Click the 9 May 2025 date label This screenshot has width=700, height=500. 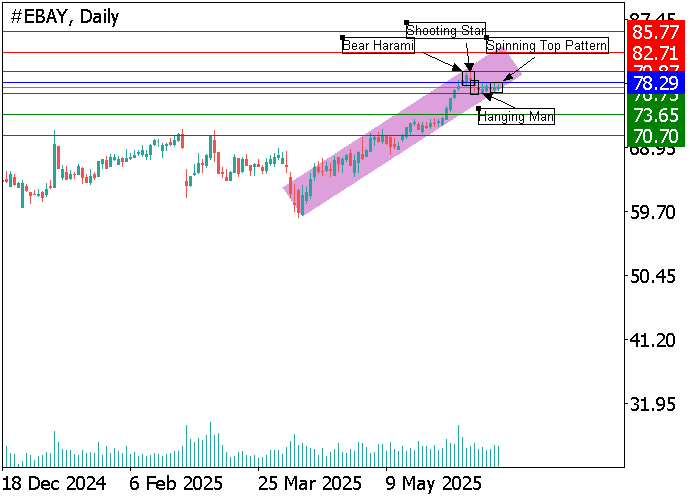coord(428,483)
